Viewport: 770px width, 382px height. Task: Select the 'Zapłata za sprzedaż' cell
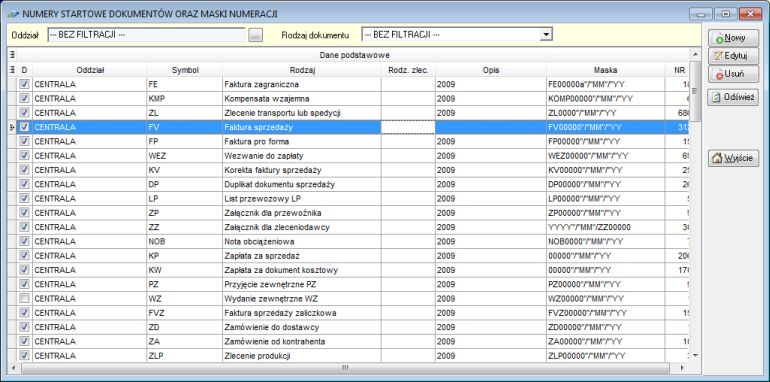pyautogui.click(x=302, y=255)
